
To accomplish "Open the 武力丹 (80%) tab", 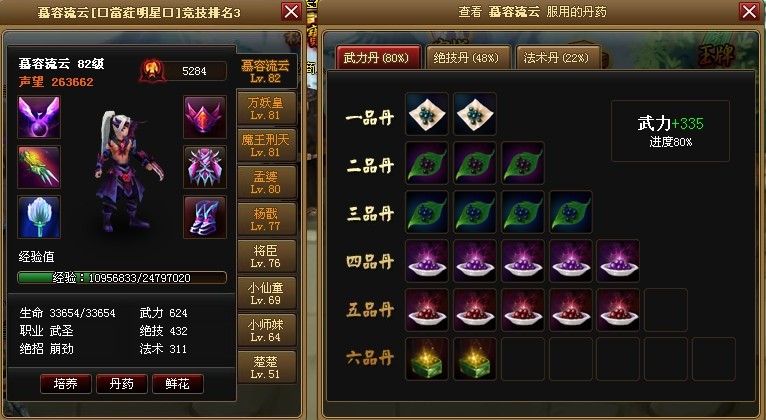I will point(378,58).
